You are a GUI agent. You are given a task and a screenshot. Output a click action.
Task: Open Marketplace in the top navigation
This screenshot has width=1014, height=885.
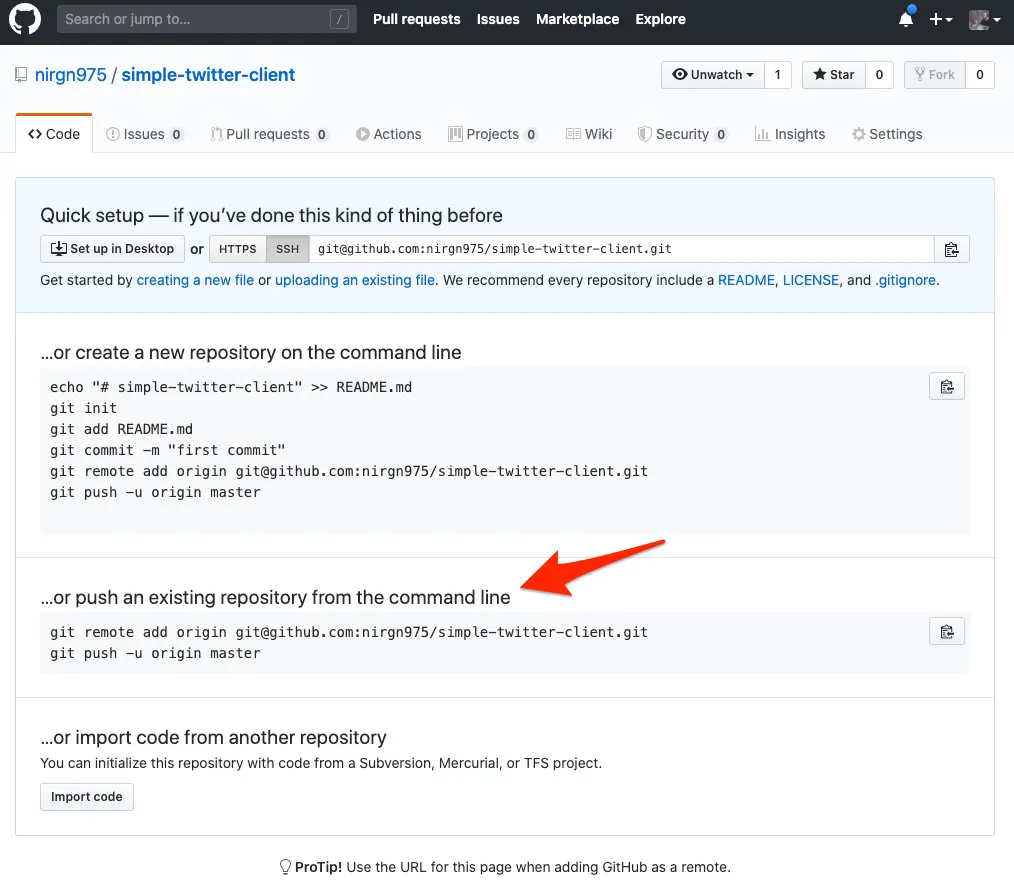(577, 19)
